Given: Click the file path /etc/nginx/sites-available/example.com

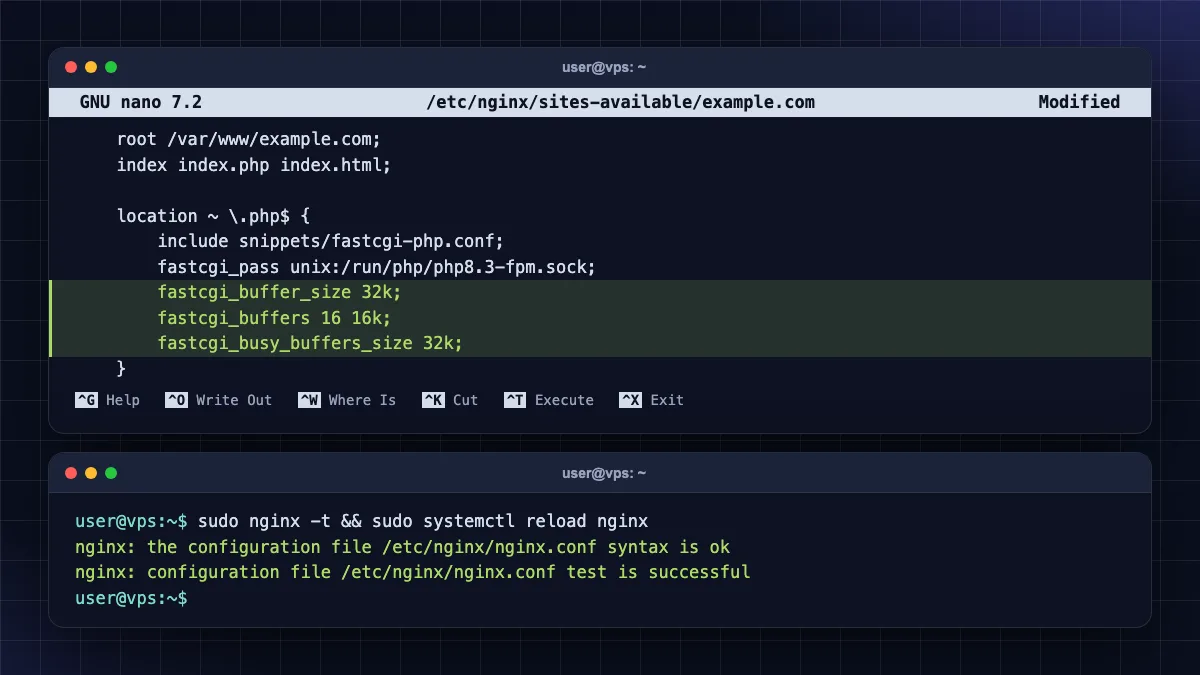Looking at the screenshot, I should (621, 102).
